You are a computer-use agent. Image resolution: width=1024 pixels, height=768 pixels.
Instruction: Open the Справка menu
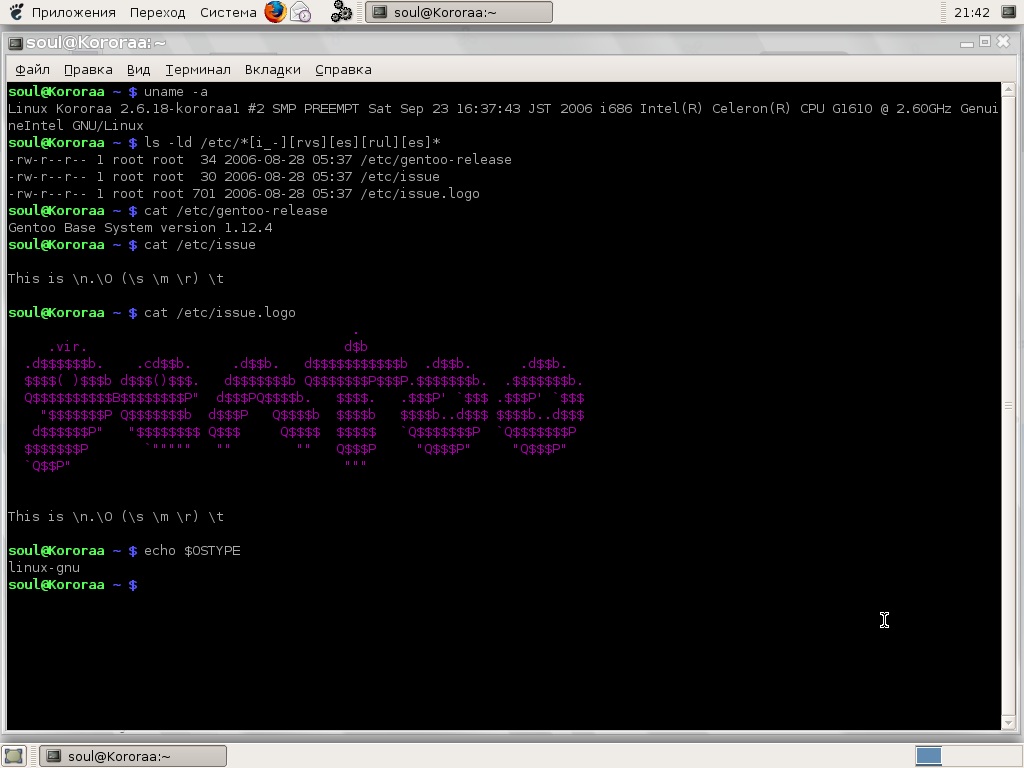tap(344, 69)
